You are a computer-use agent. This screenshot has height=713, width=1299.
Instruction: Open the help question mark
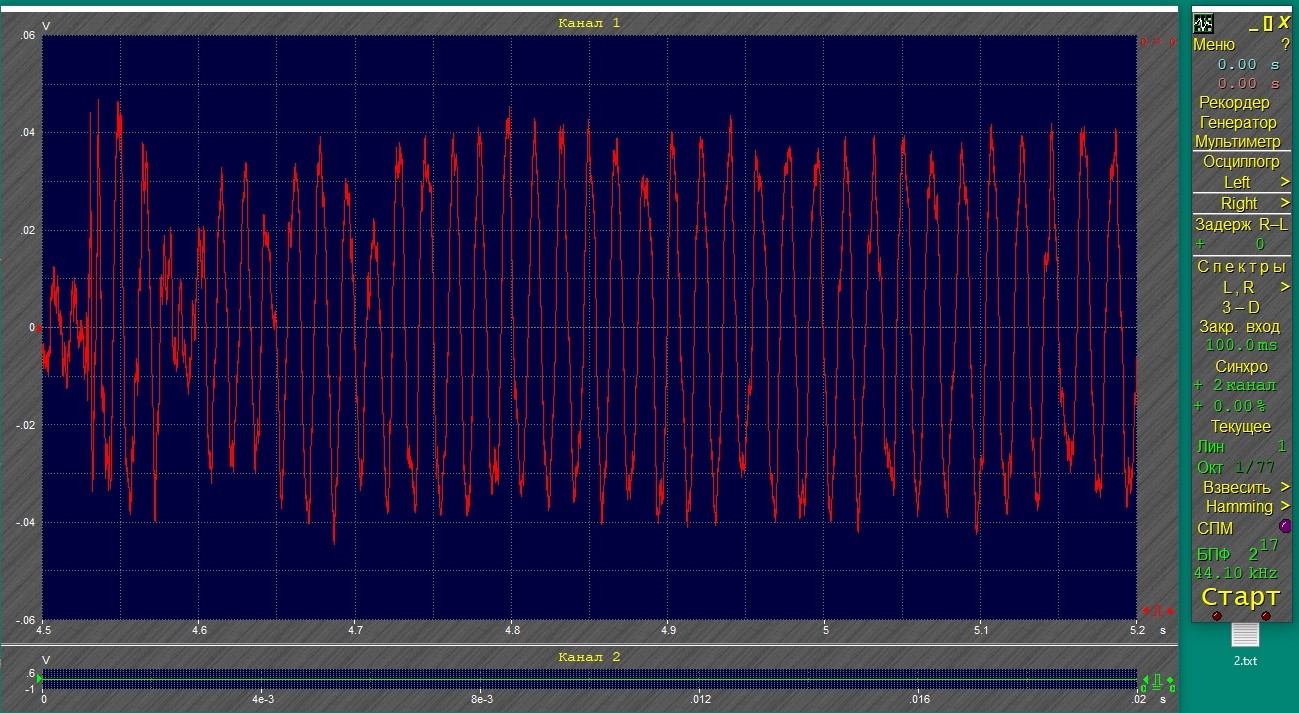click(1285, 44)
